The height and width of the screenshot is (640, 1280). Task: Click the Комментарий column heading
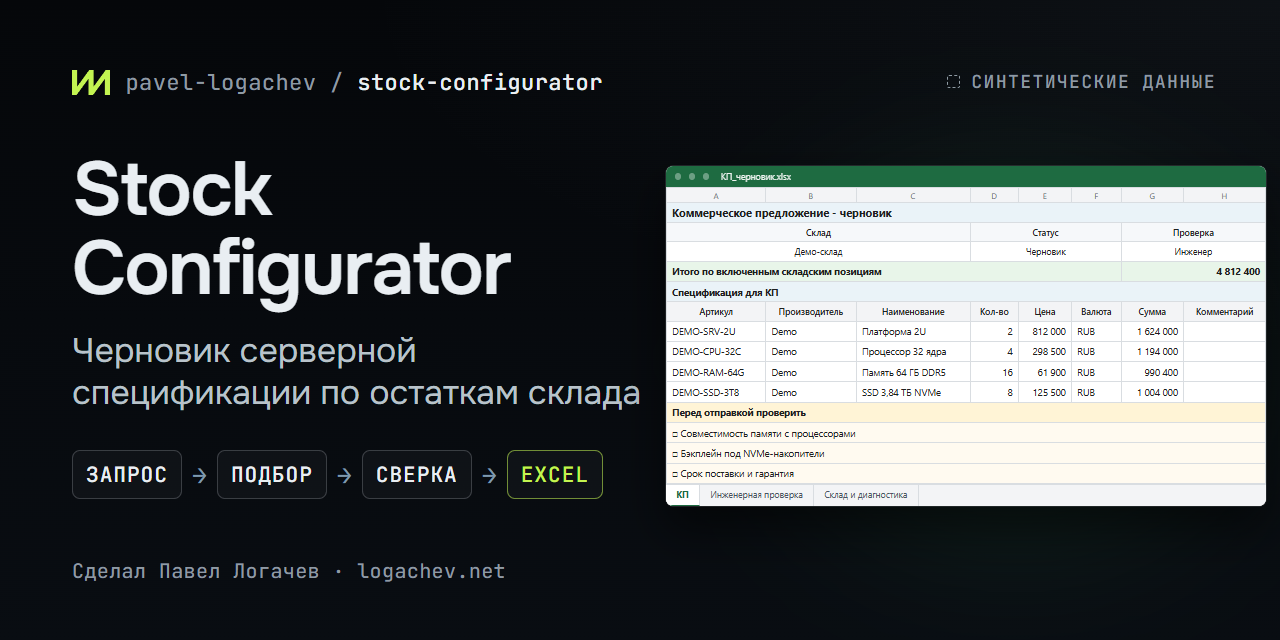(1225, 312)
